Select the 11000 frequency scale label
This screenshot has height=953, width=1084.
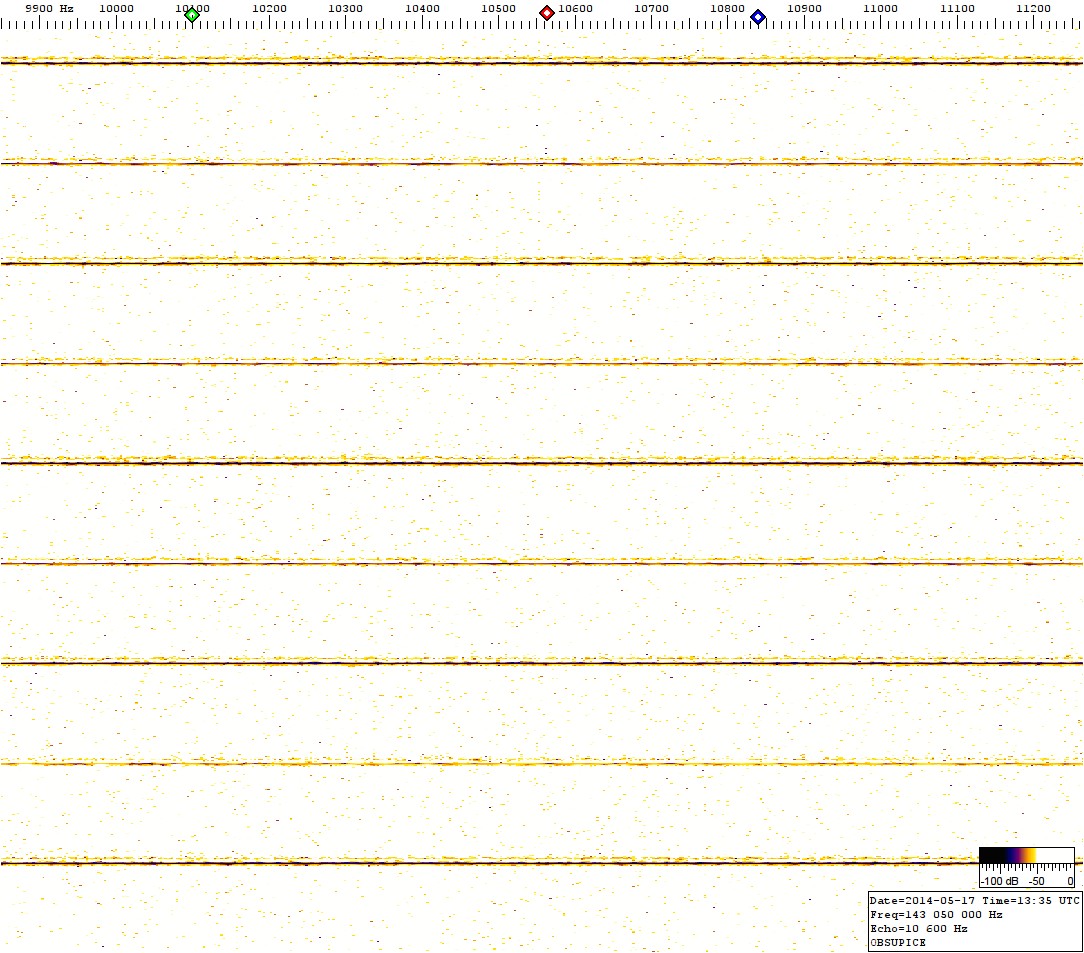[x=880, y=8]
